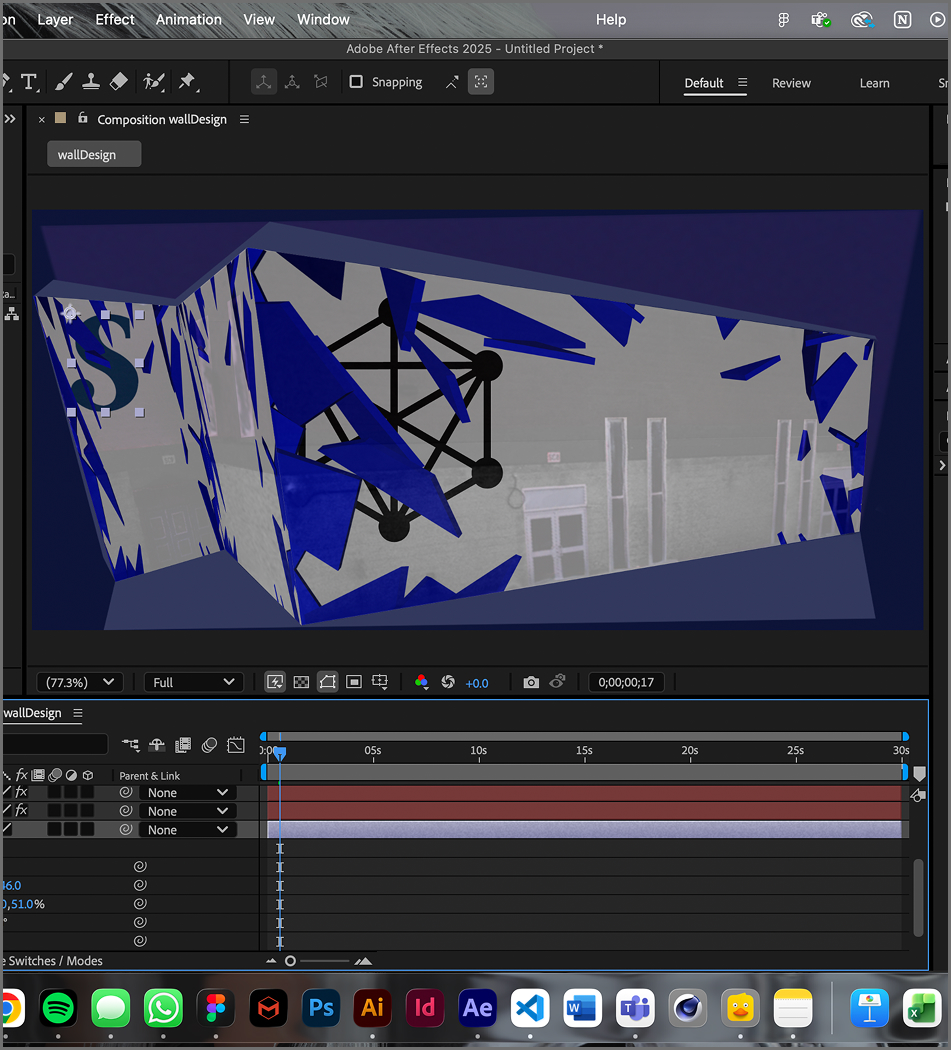Switch to the Review workspace tab
This screenshot has height=1050, width=951.
click(791, 83)
